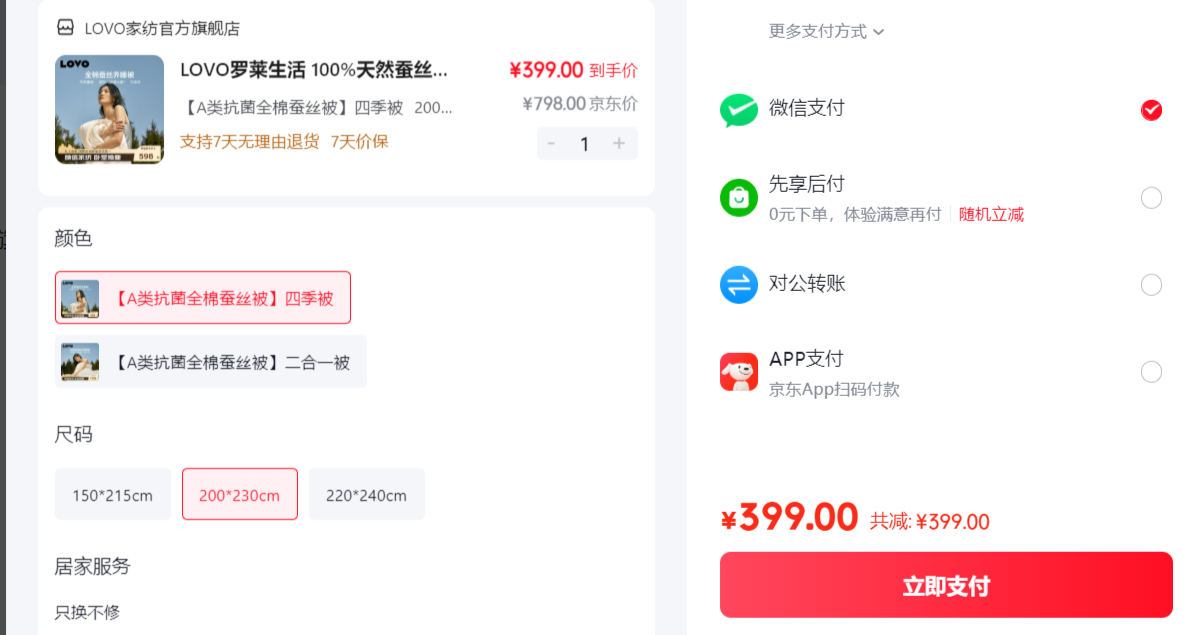
Task: Click the 对公转账 blue transfer icon
Action: (738, 284)
